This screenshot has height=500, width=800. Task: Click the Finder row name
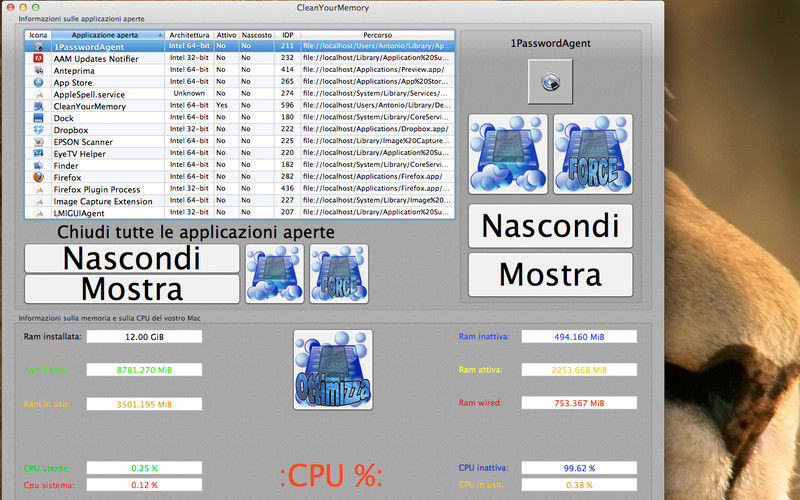[66, 166]
